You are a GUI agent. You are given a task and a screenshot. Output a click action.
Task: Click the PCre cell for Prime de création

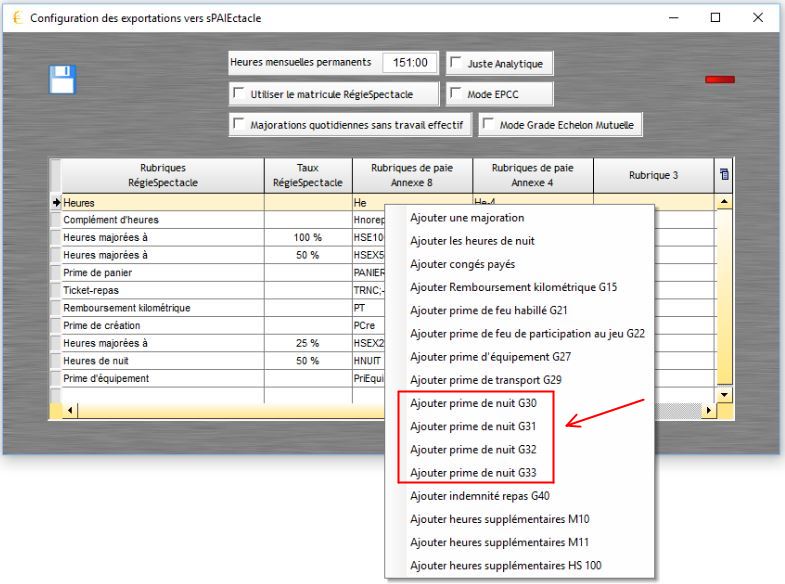click(369, 325)
